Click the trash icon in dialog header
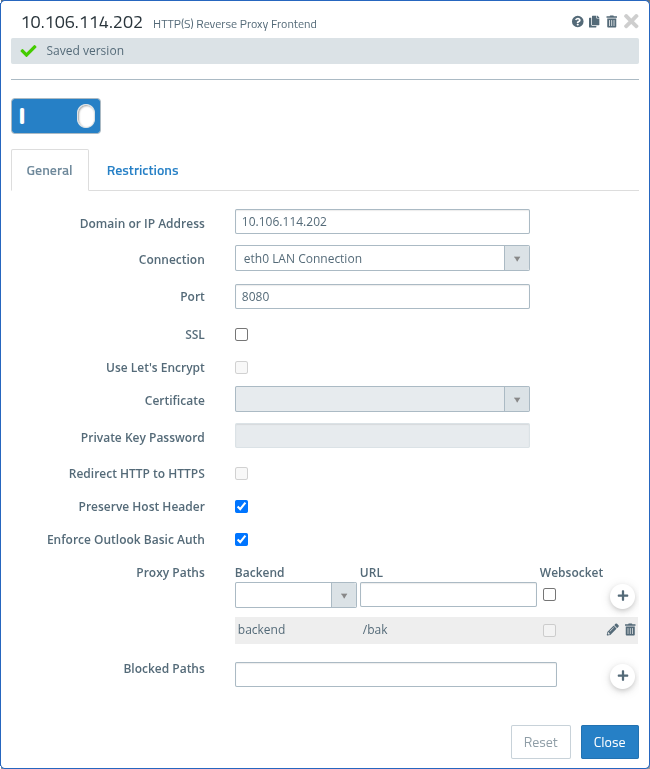Screen dimensions: 650x769 [611, 22]
